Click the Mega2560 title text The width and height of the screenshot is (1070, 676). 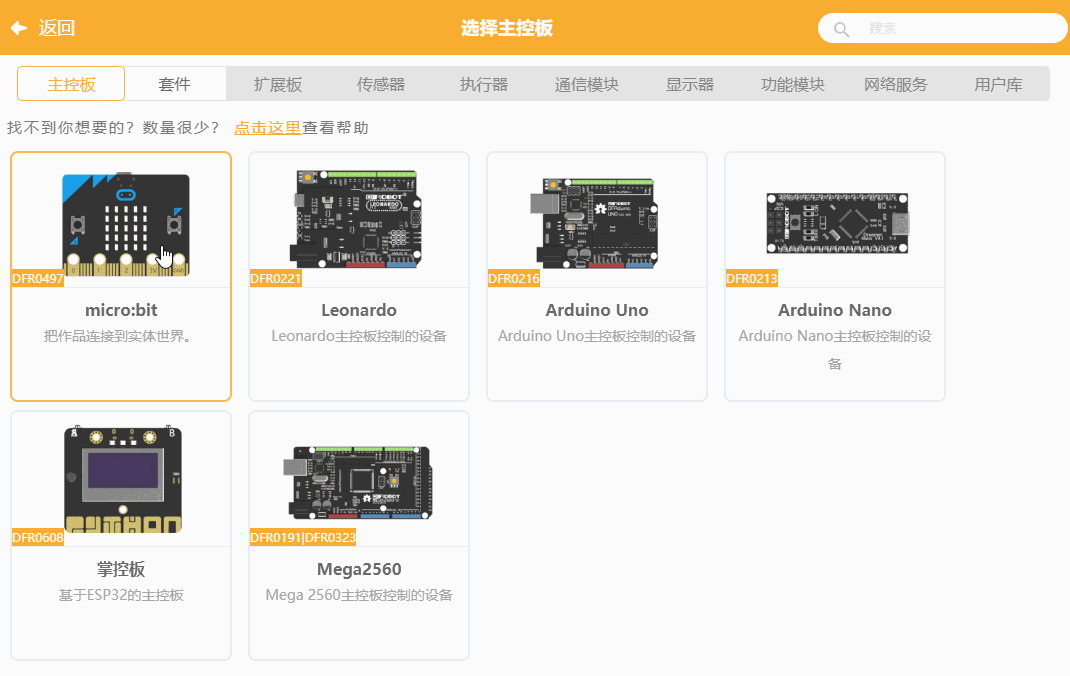(359, 570)
